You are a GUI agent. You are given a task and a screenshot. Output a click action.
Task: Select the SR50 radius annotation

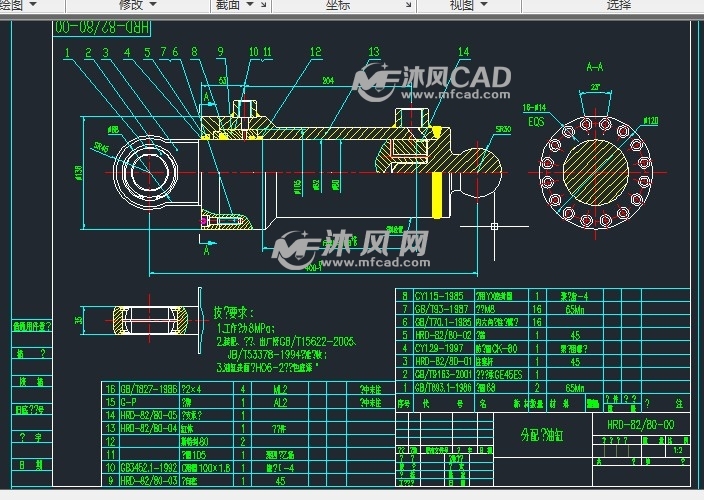[503, 129]
